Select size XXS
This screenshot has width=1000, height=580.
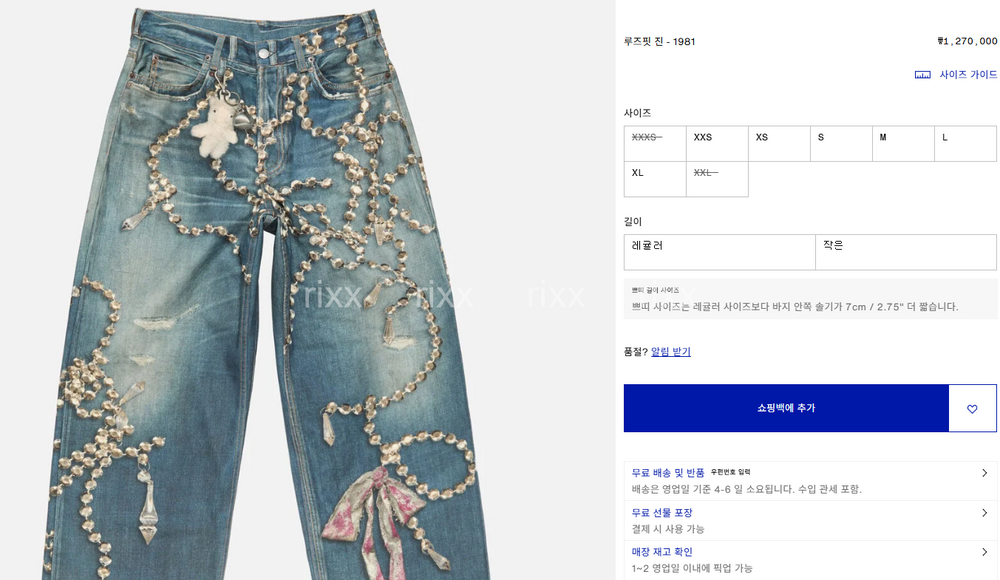717,144
